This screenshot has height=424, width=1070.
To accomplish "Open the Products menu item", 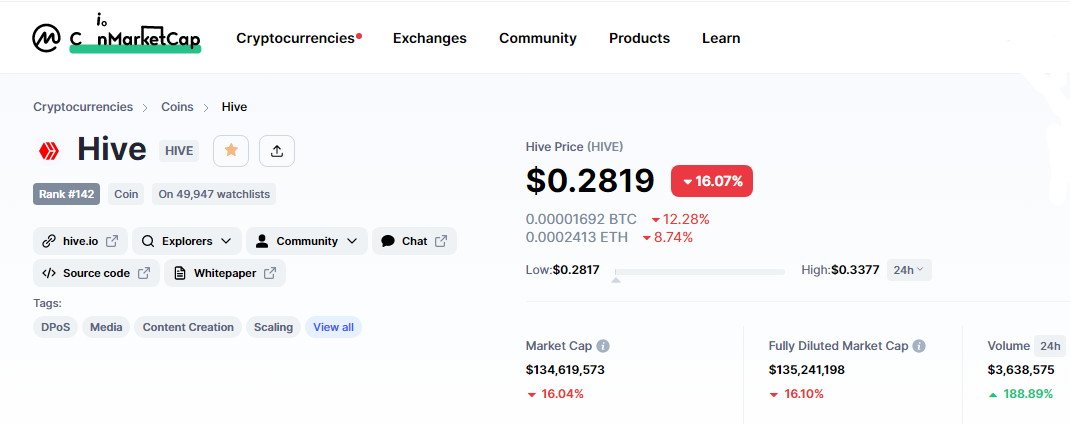I will 639,38.
